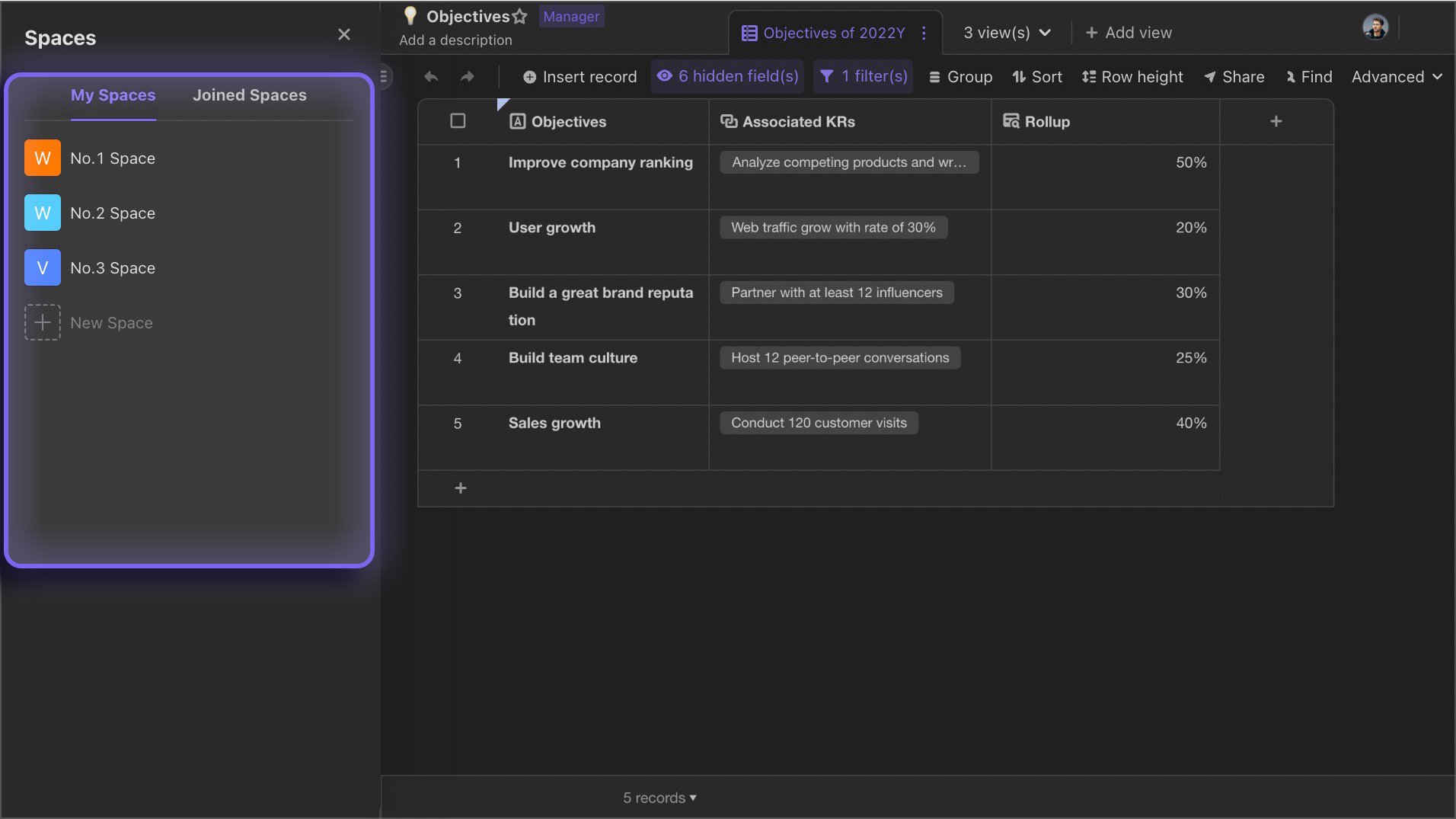This screenshot has height=819, width=1456.
Task: Open the user avatar profile
Action: 1375,27
